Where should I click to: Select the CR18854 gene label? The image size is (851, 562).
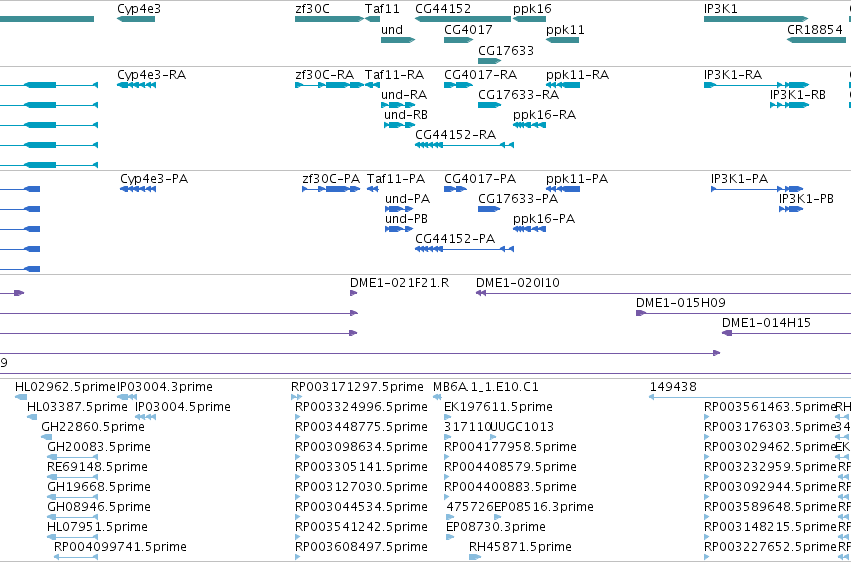815,29
